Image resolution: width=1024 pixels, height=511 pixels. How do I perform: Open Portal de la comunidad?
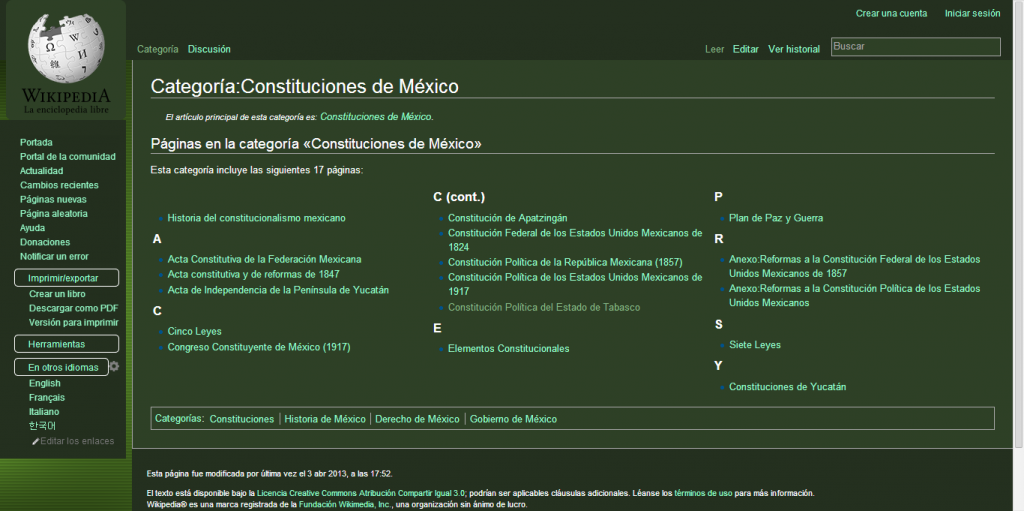[68, 157]
